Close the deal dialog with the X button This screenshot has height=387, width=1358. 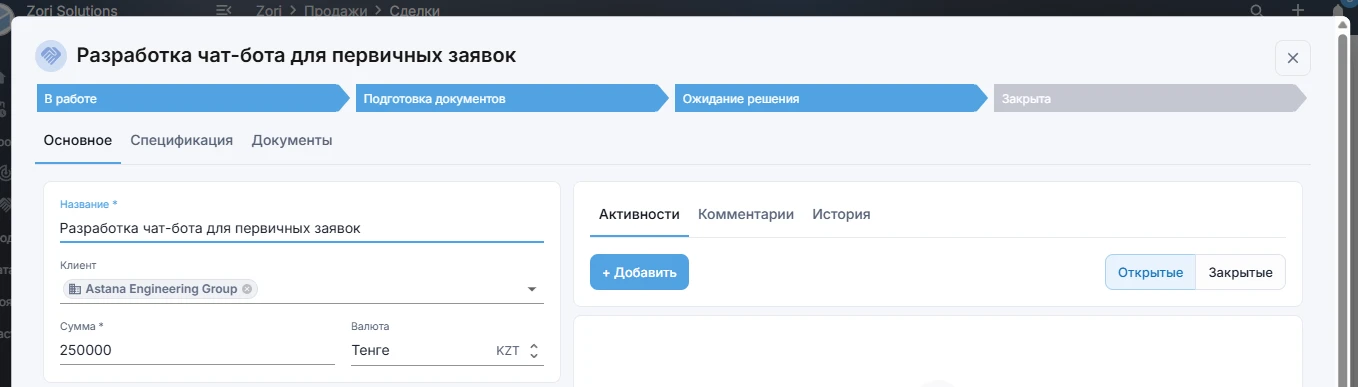[1292, 58]
